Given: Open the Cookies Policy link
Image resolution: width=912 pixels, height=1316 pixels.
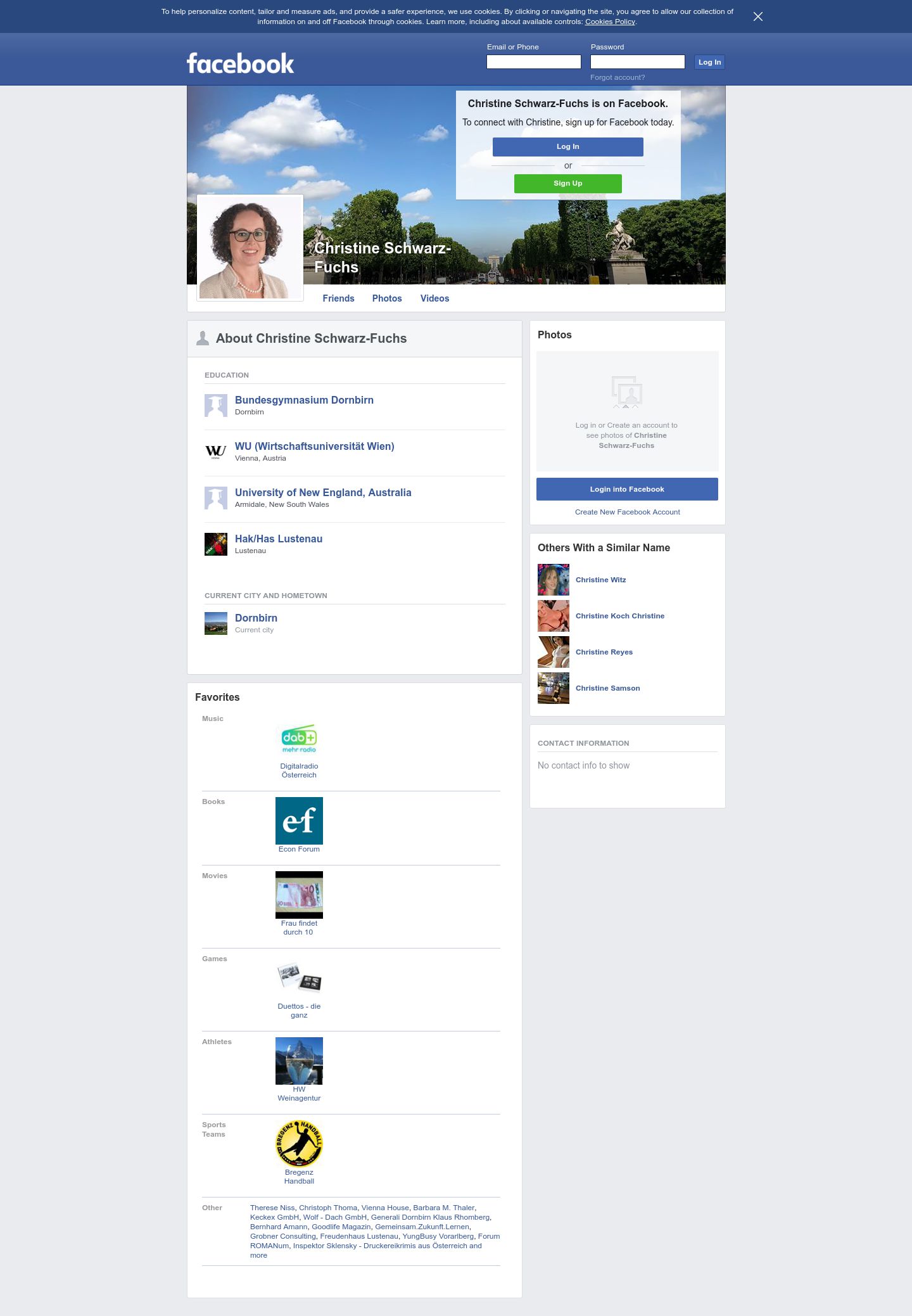Looking at the screenshot, I should (x=610, y=22).
